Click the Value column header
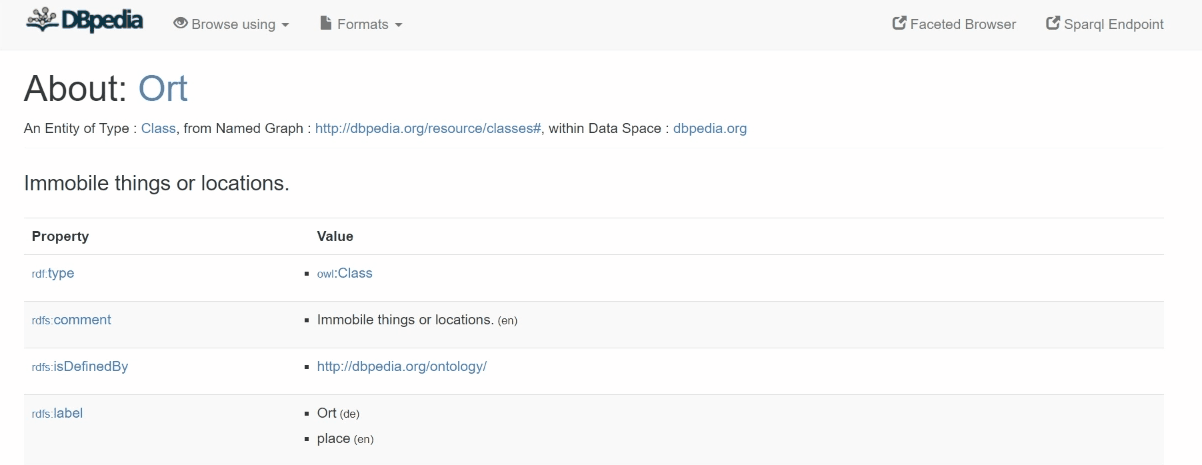Image resolution: width=1202 pixels, height=465 pixels. (x=335, y=236)
